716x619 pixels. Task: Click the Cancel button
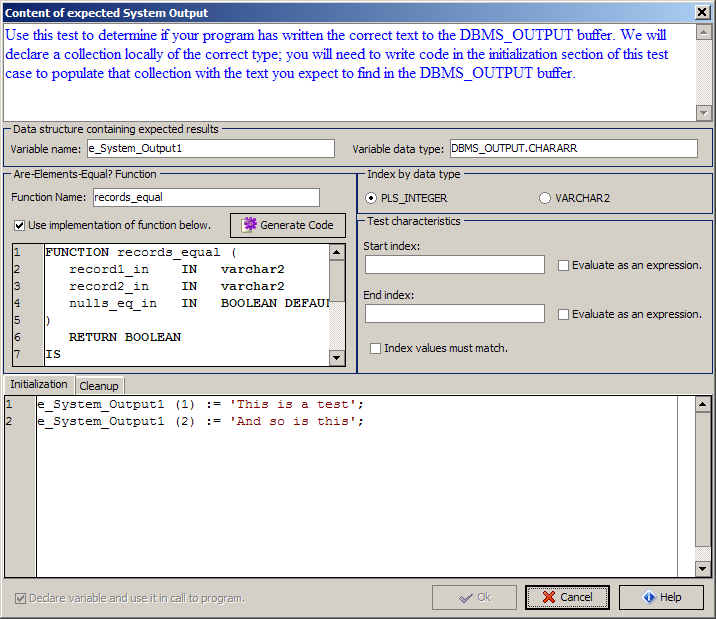(x=566, y=597)
